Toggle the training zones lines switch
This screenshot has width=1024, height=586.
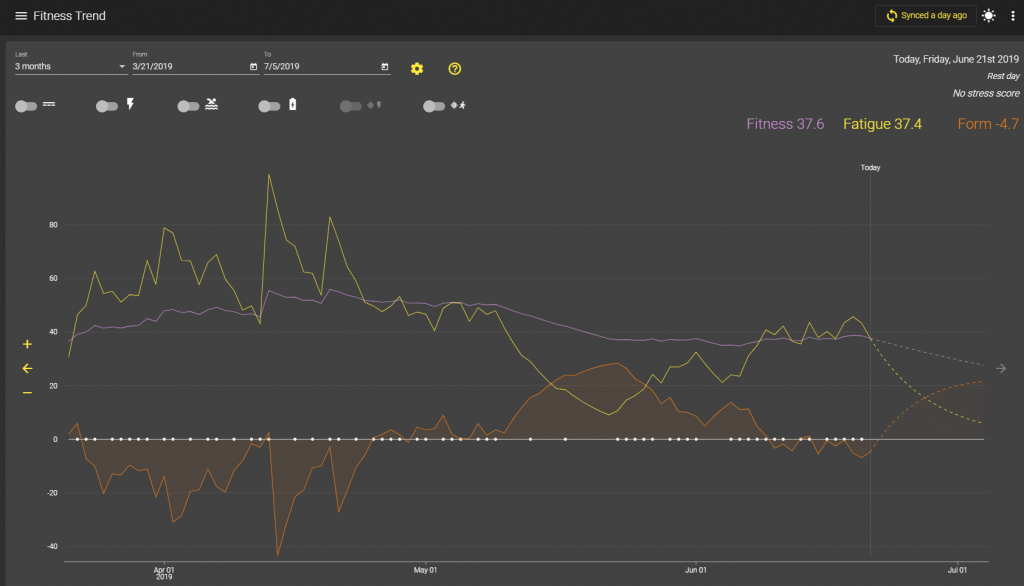click(26, 105)
